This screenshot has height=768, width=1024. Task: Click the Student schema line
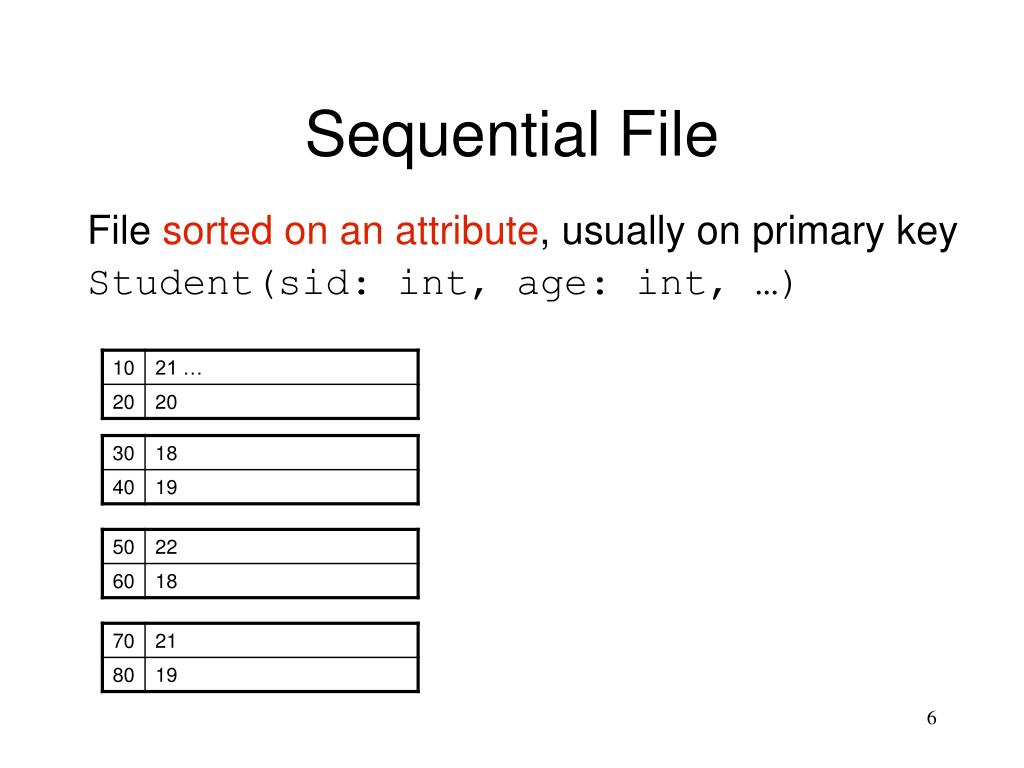[441, 283]
